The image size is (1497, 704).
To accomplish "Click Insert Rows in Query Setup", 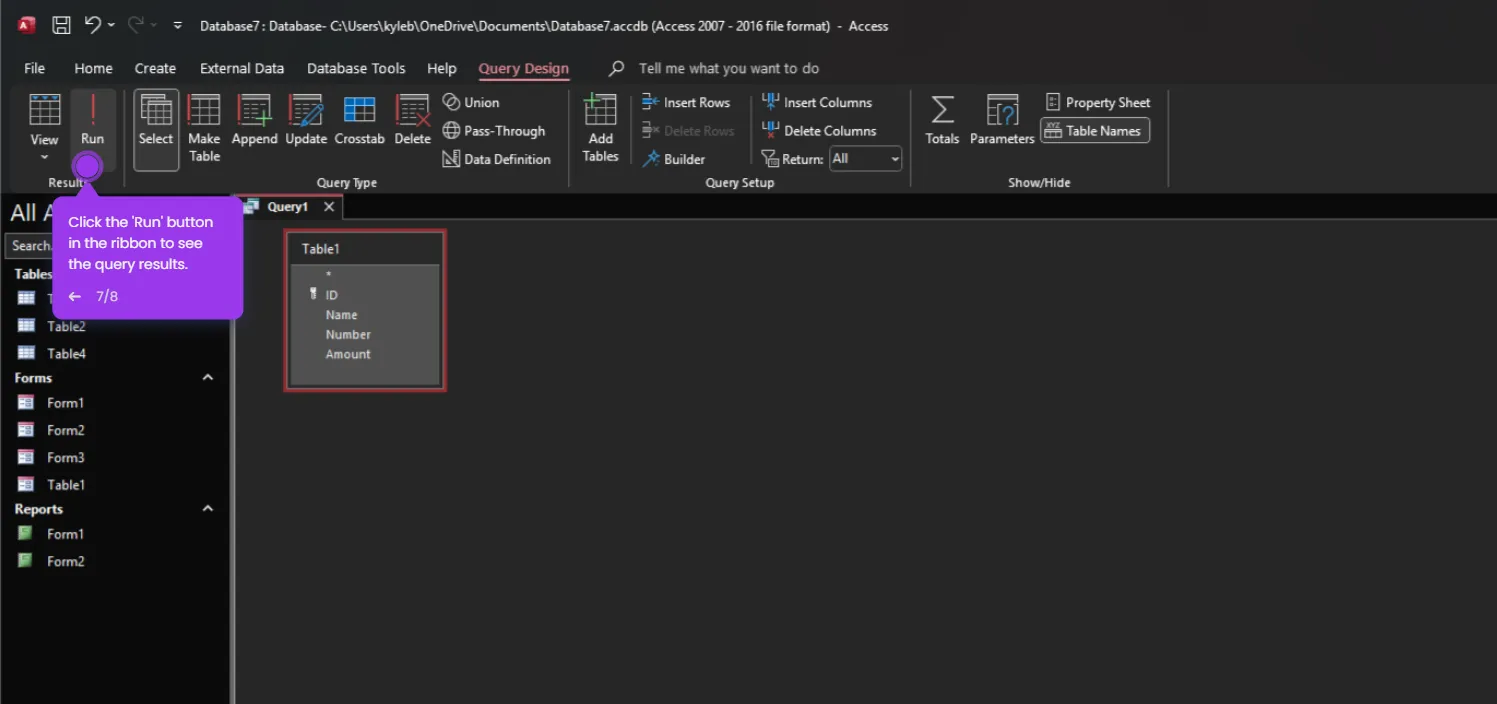I will 686,102.
